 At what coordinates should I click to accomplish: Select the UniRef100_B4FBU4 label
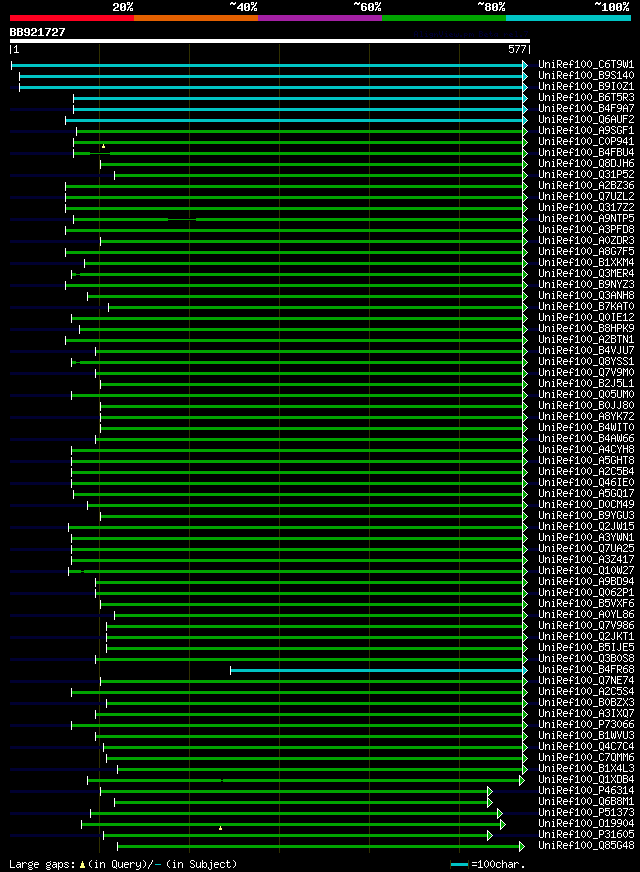point(586,152)
